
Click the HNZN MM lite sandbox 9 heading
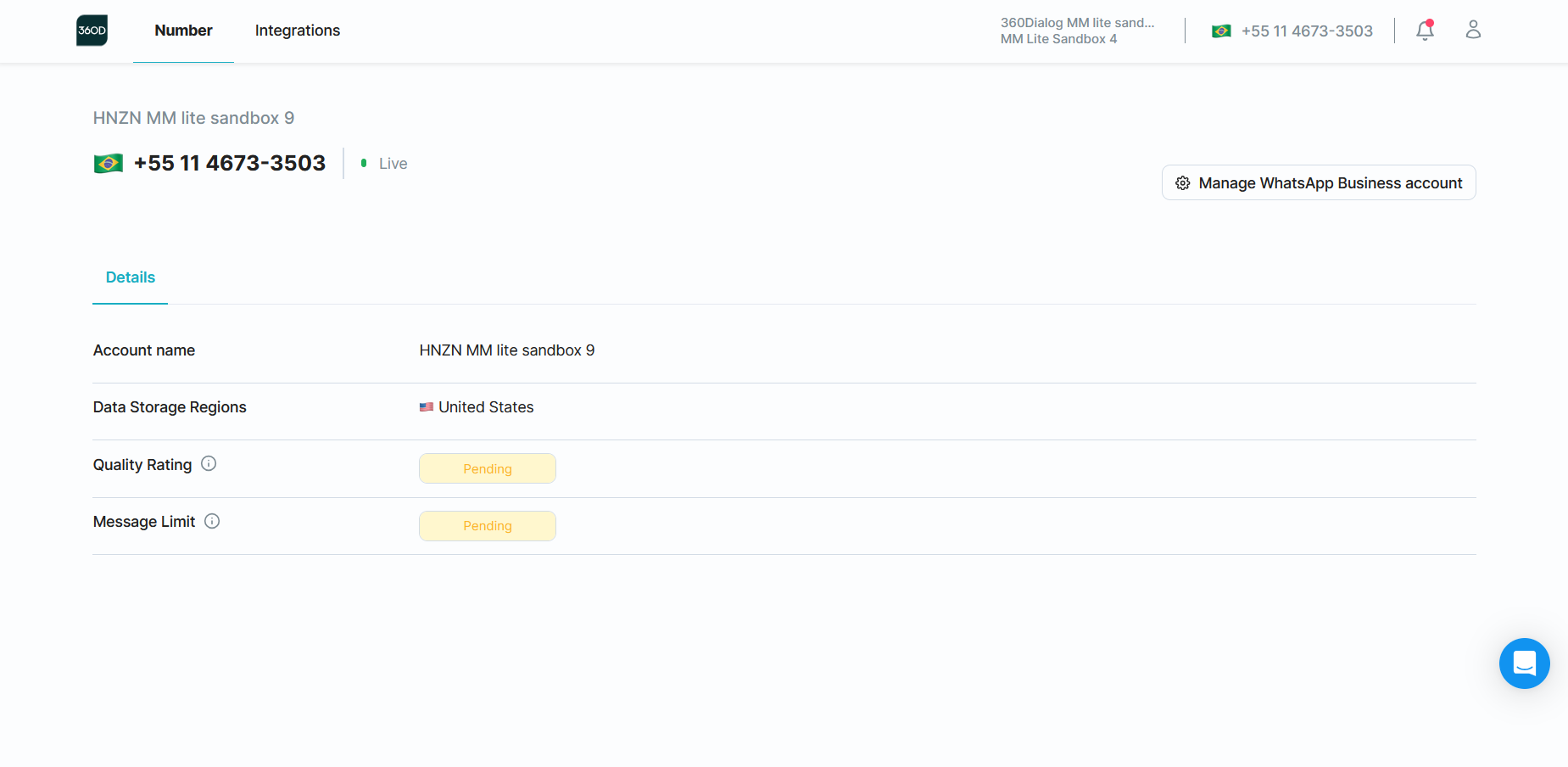tap(193, 118)
